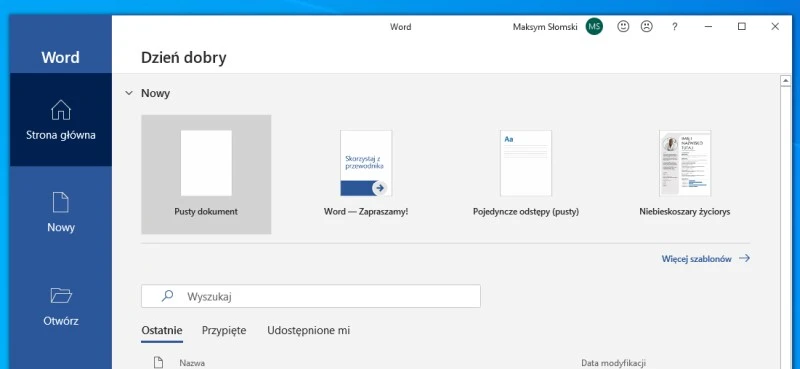Open help with the question mark icon
The width and height of the screenshot is (800, 369).
click(x=674, y=27)
